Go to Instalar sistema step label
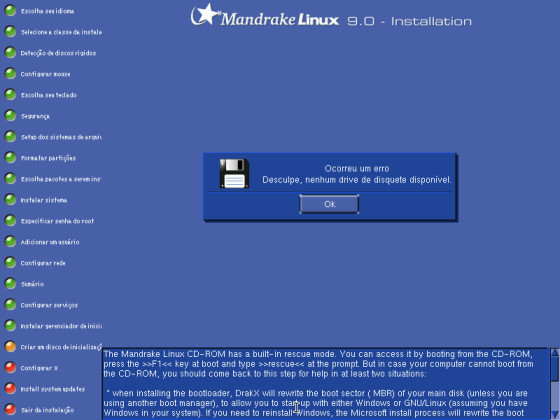The image size is (560, 420). [x=44, y=200]
